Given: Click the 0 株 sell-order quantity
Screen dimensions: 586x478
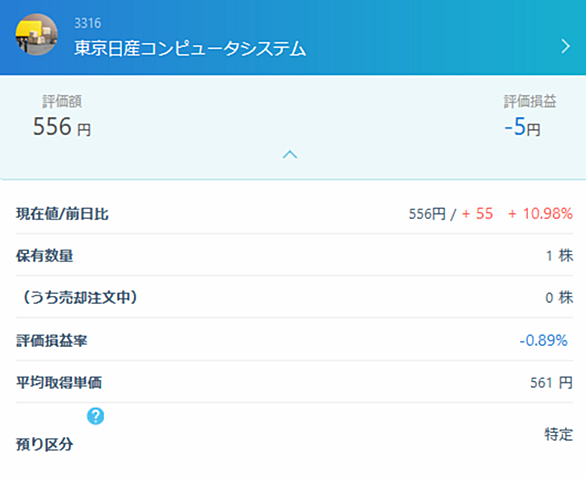Looking at the screenshot, I should click(x=559, y=297).
